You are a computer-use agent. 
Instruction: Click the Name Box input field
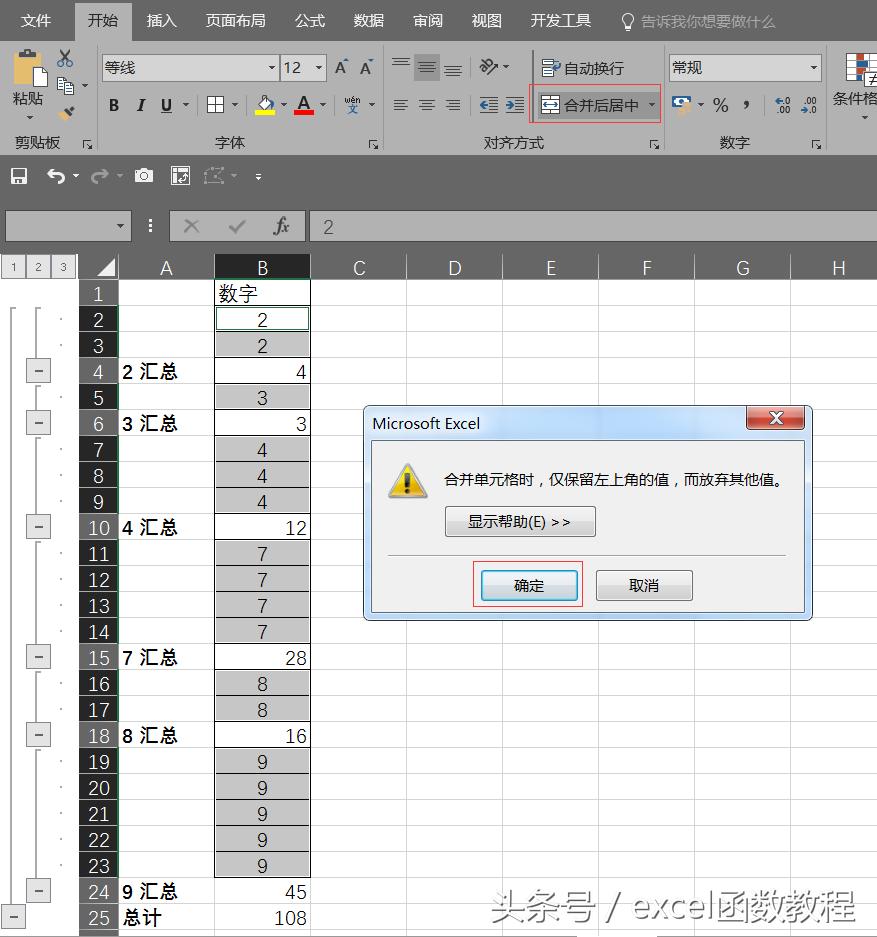60,227
